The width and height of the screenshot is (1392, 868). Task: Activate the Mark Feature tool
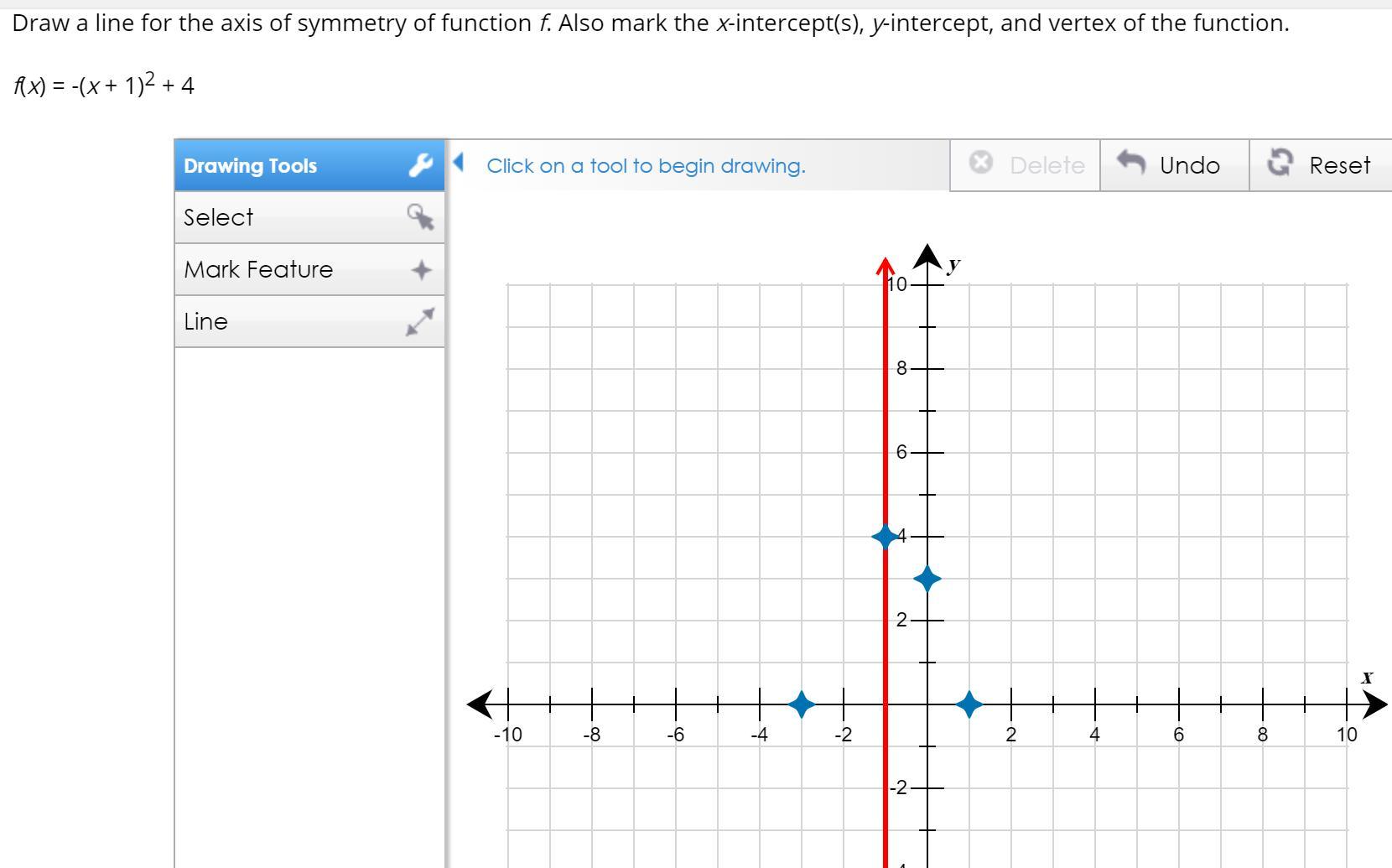tap(258, 270)
